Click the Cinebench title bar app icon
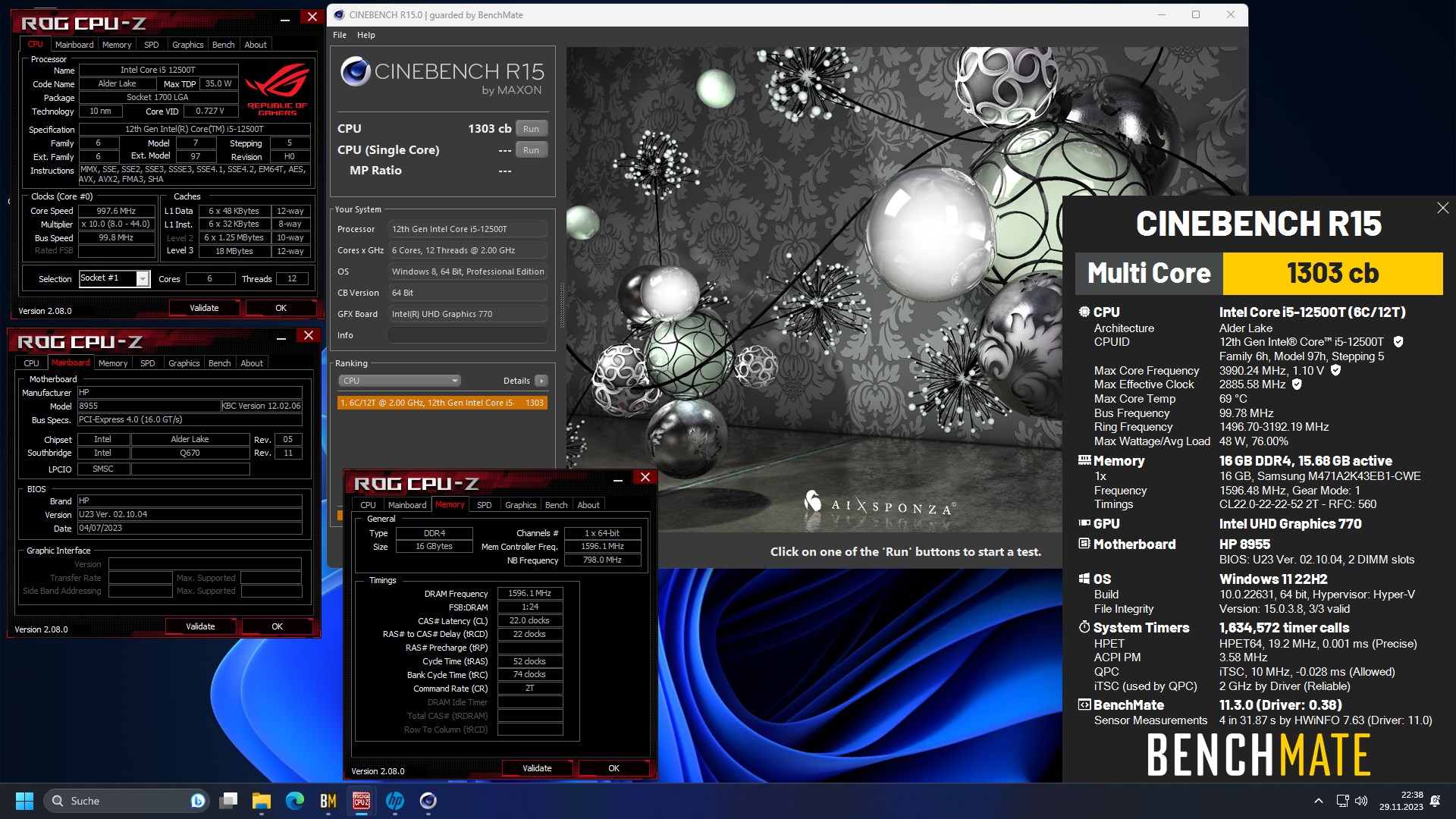The height and width of the screenshot is (819, 1456). pos(339,14)
